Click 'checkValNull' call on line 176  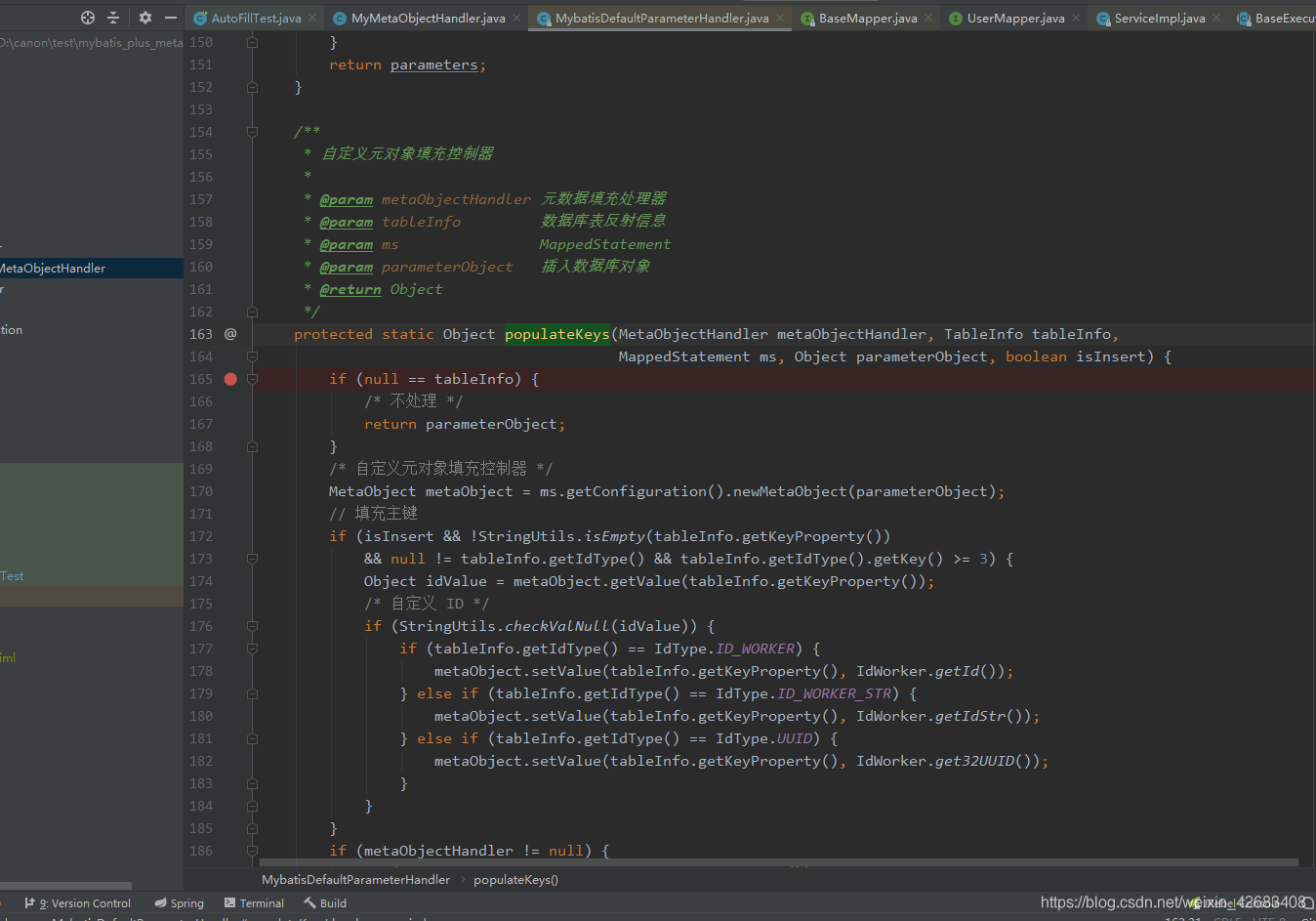556,626
